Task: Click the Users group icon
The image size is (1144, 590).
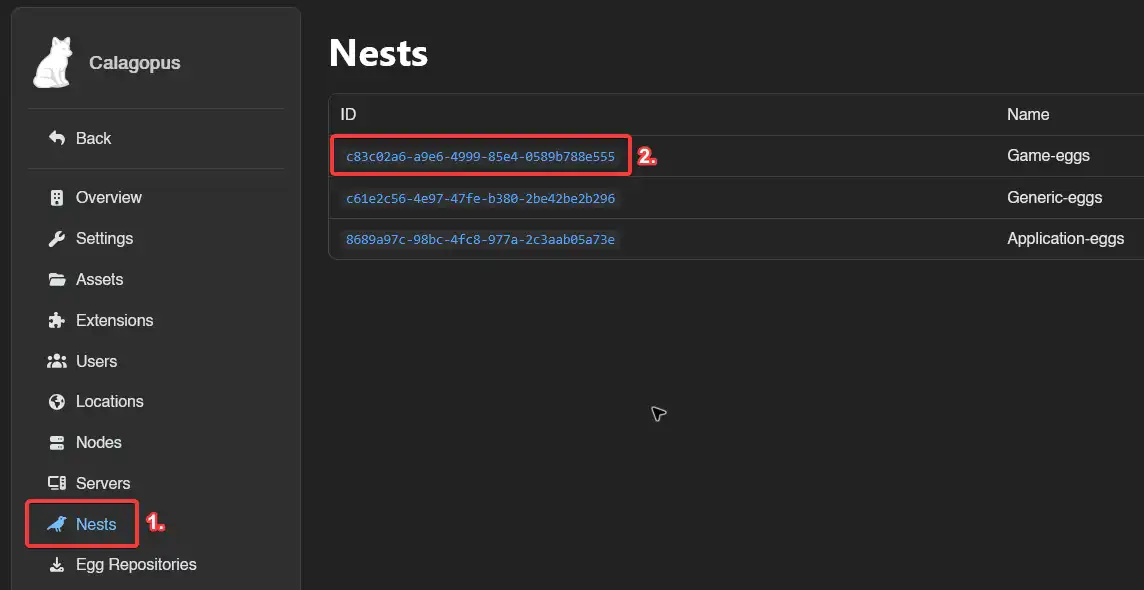Action: 57,361
